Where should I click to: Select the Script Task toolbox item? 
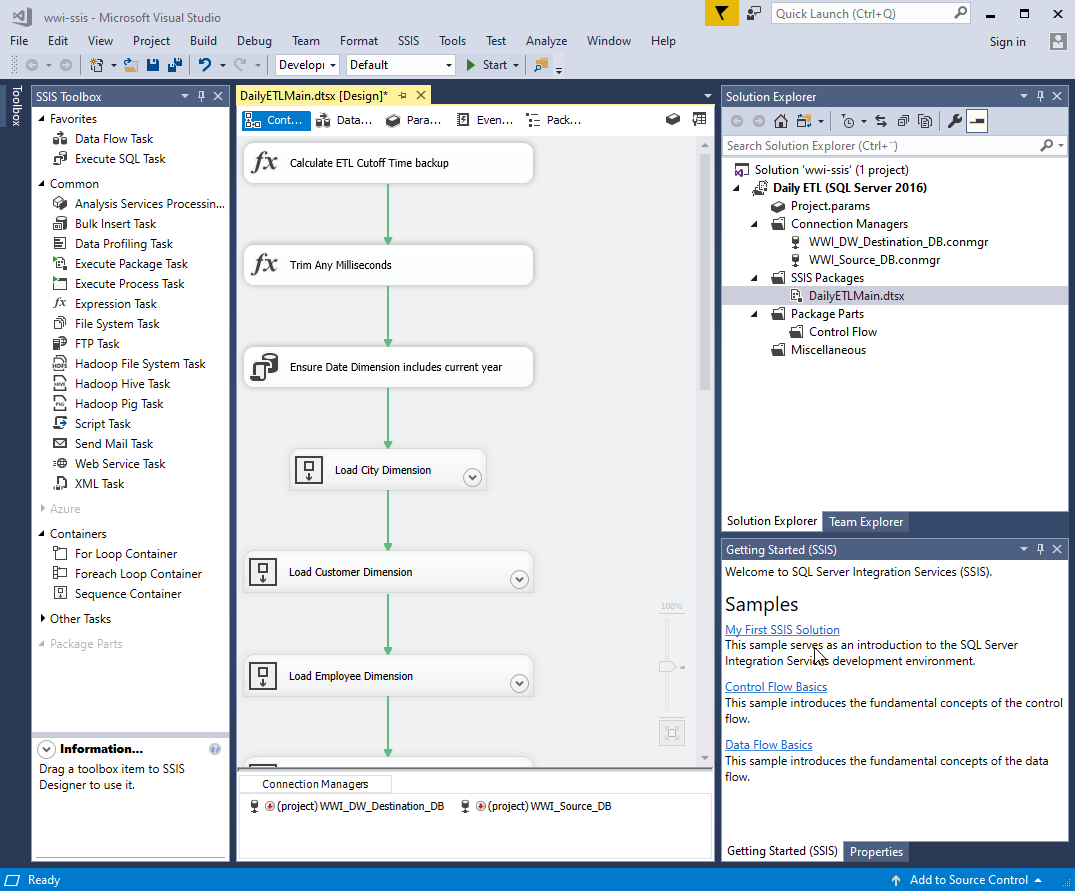pyautogui.click(x=102, y=424)
